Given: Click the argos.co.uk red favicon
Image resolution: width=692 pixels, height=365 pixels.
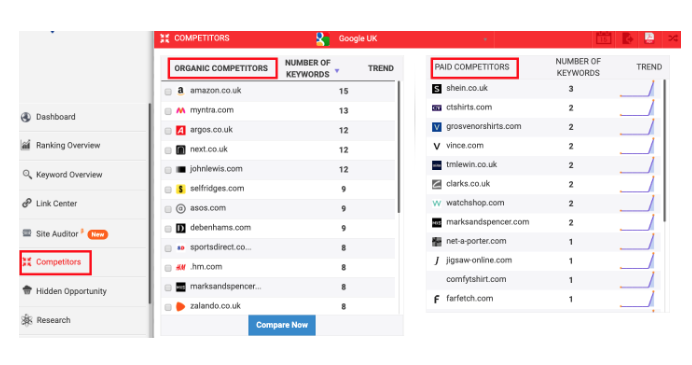Looking at the screenshot, I should tap(181, 130).
